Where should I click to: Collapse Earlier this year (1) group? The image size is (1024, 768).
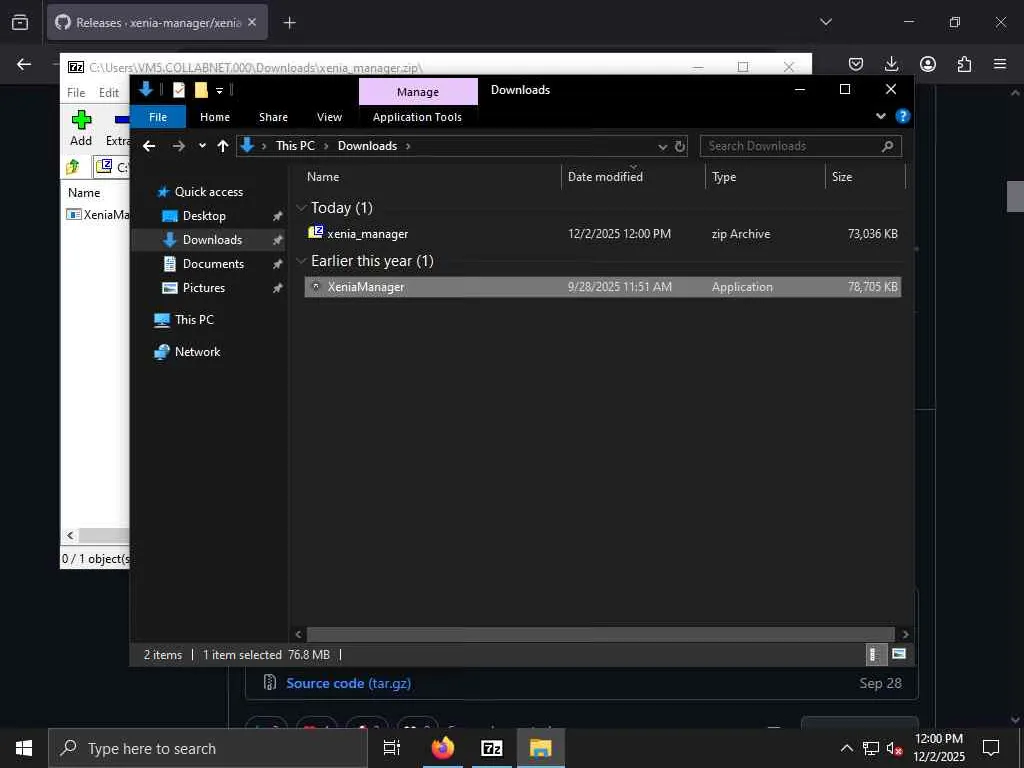301,261
